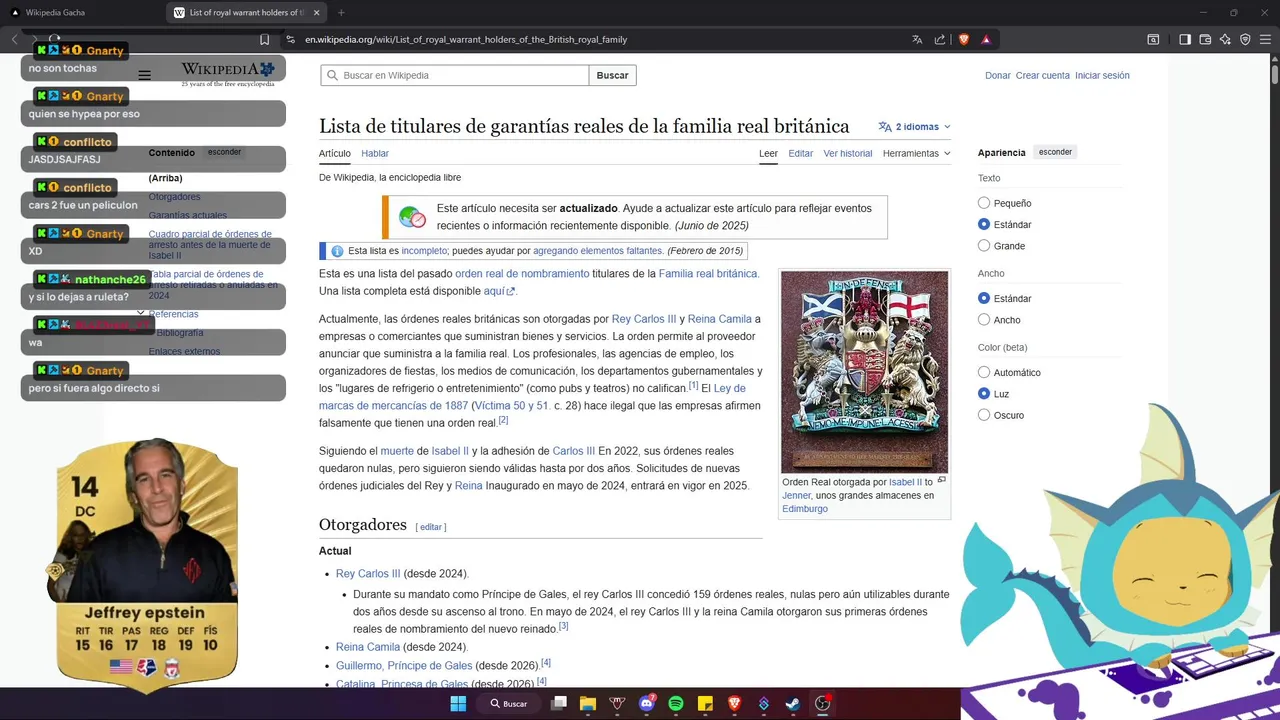The width and height of the screenshot is (1280, 720).
Task: Click the site settings icon beside URL
Action: click(290, 40)
